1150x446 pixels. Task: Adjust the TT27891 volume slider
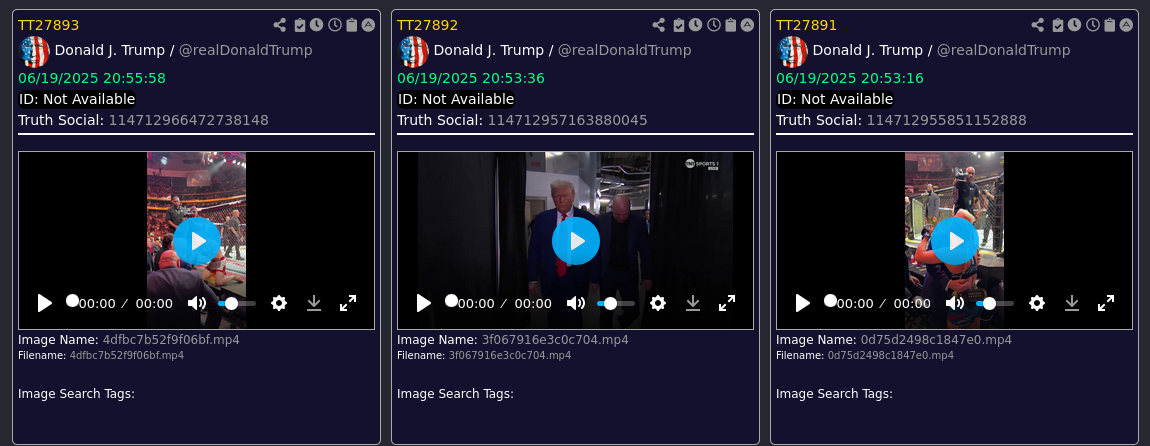coord(995,303)
